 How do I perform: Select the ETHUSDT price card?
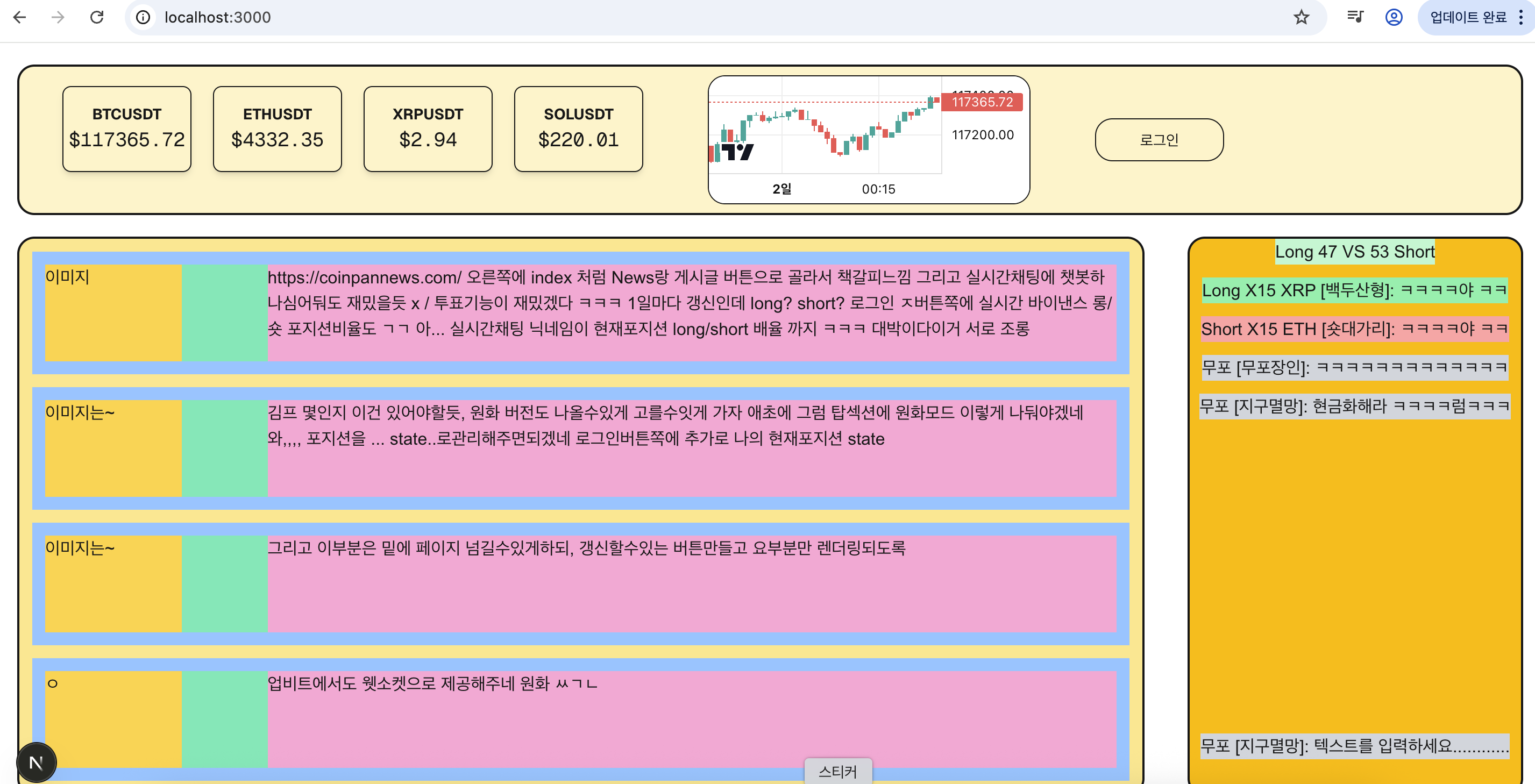[x=277, y=129]
